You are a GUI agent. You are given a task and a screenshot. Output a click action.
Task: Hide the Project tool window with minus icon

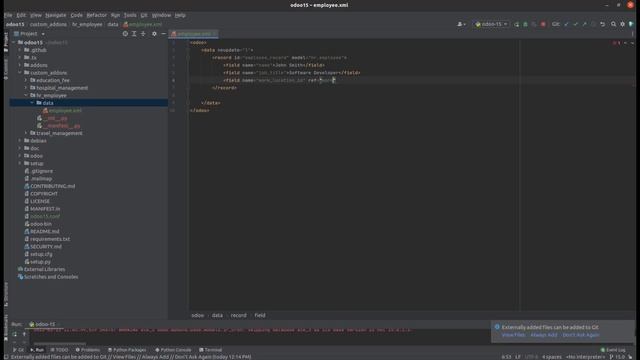163,34
